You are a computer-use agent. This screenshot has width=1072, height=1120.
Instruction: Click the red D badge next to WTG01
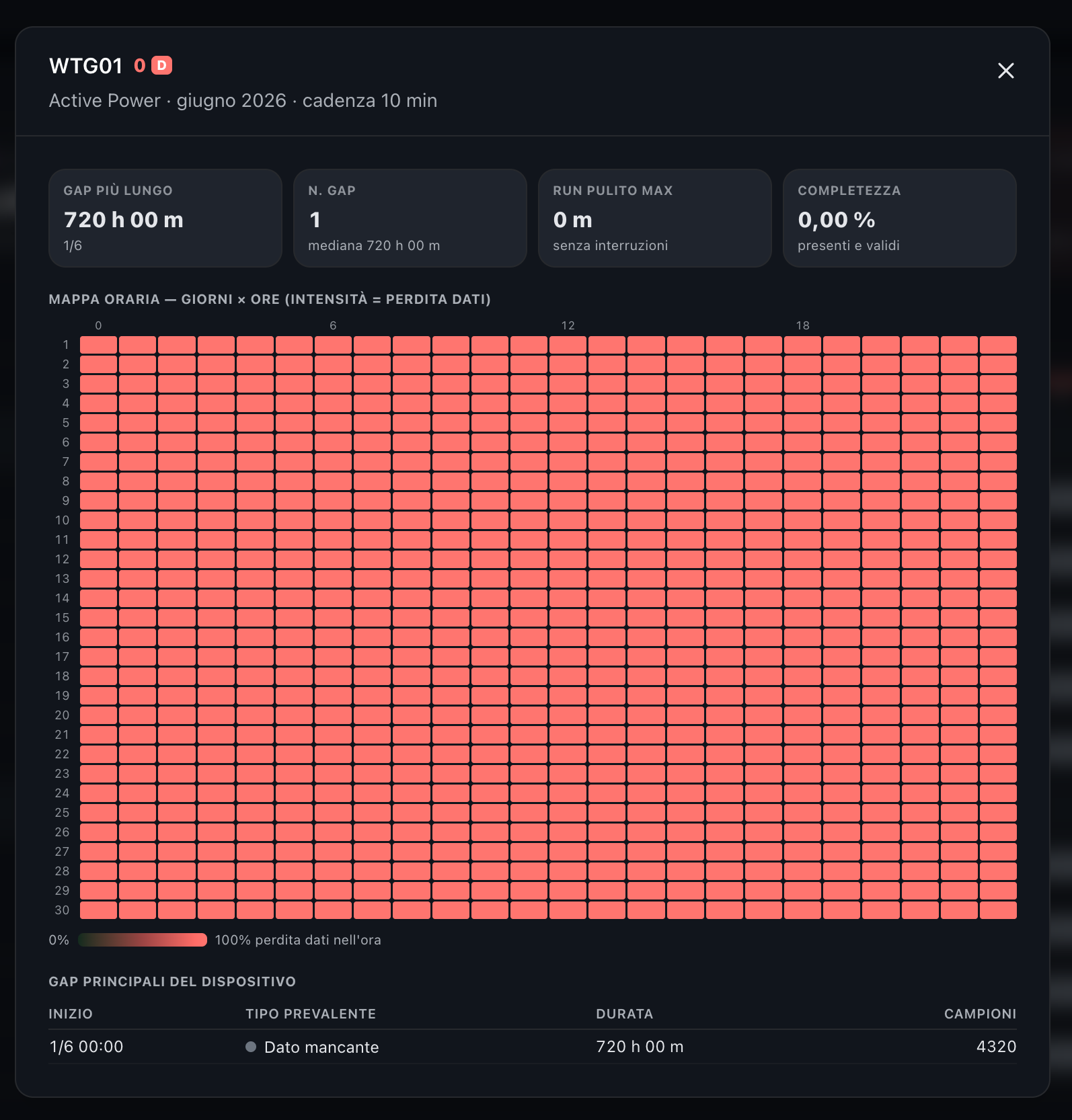pyautogui.click(x=161, y=65)
